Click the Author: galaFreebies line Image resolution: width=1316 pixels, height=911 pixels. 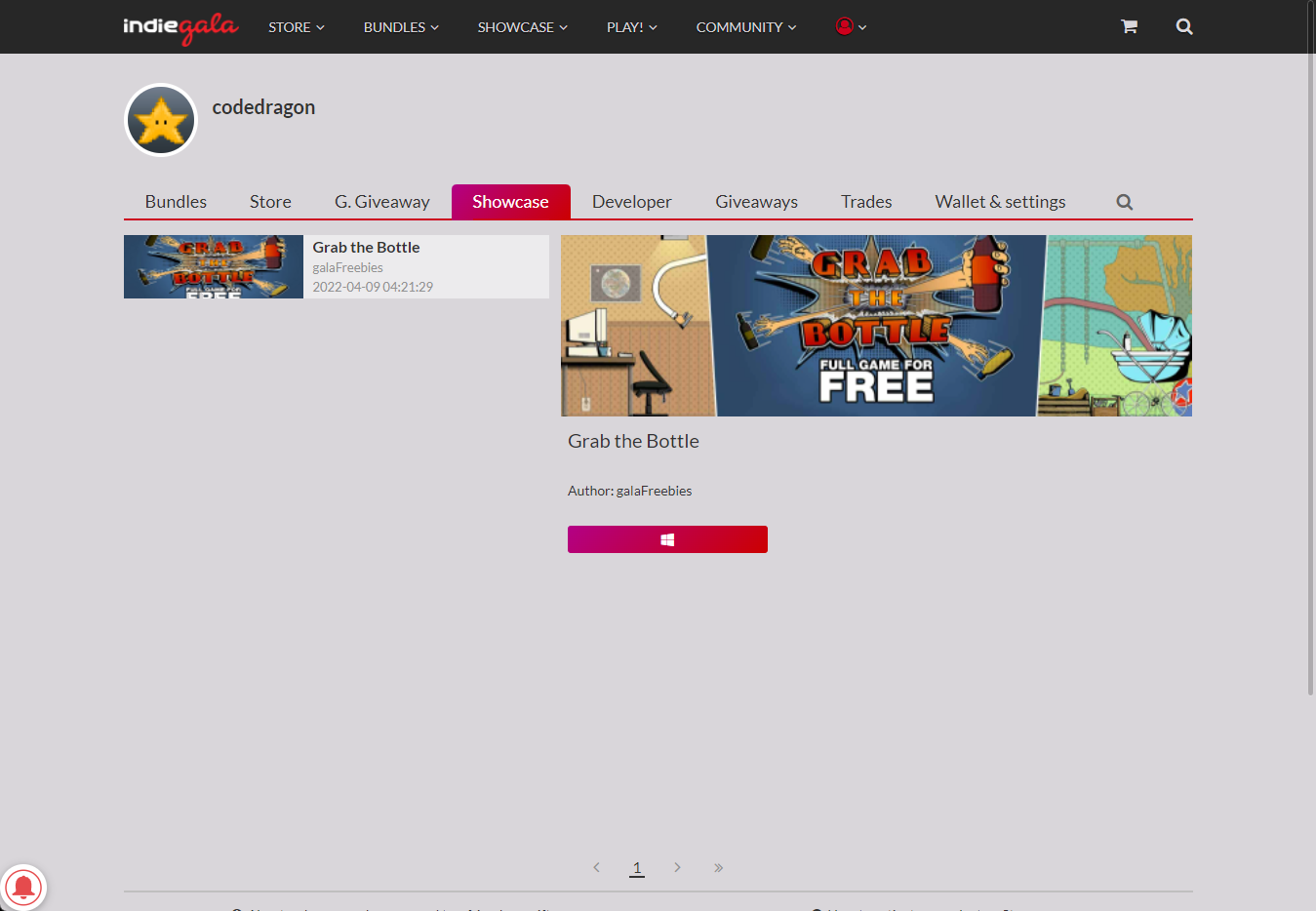629,491
